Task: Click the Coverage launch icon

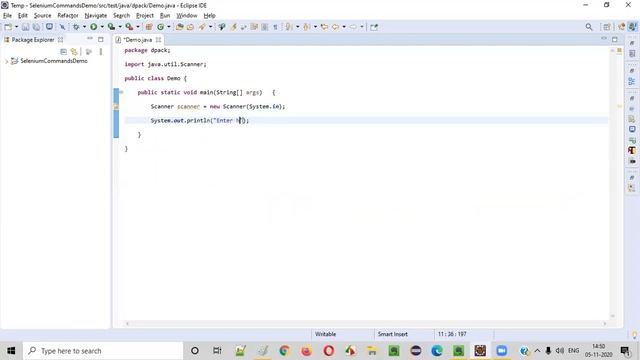Action: pyautogui.click(x=111, y=27)
